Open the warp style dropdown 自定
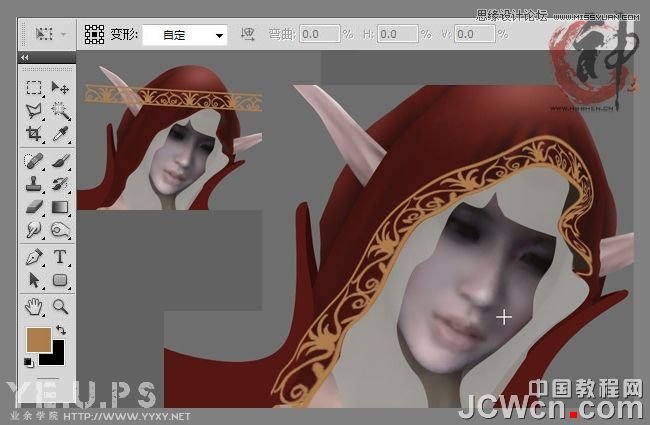 pos(185,35)
